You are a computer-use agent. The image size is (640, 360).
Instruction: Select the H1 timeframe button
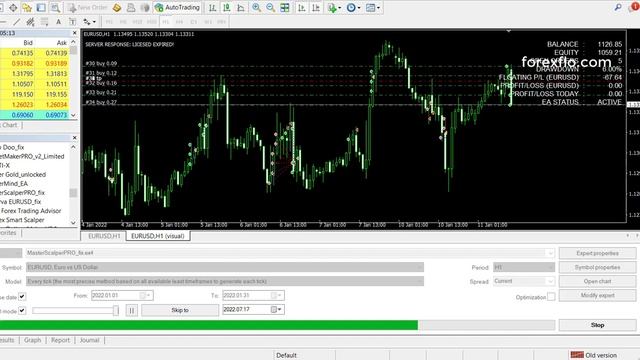point(165,22)
